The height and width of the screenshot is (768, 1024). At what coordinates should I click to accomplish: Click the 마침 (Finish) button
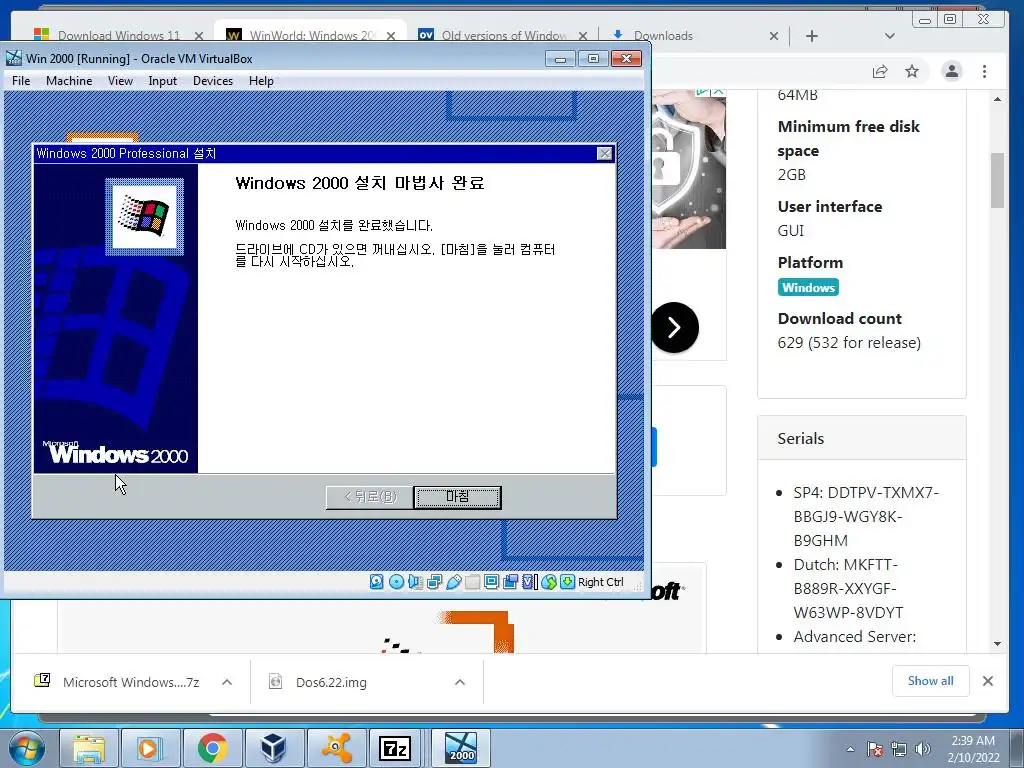pos(457,497)
